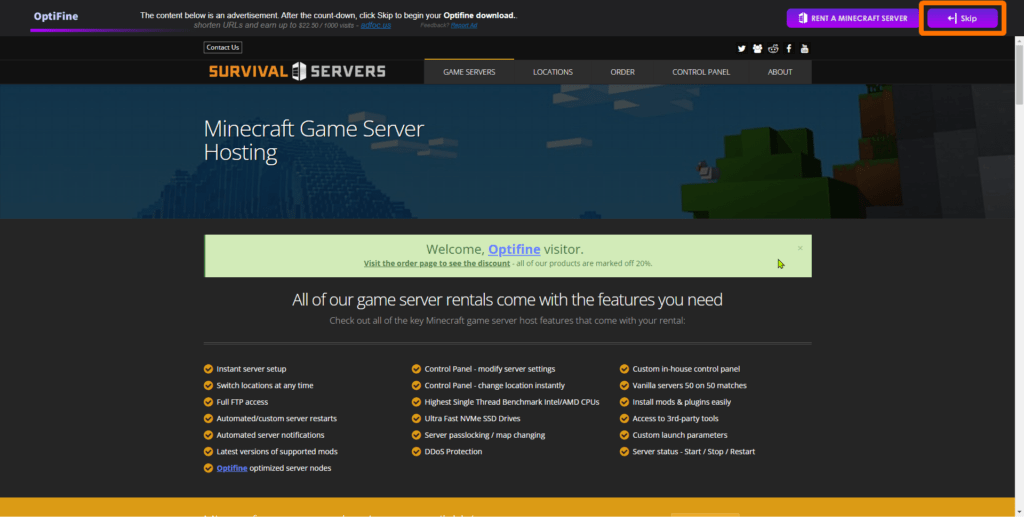Open the YouTube channel icon
Screen dimensions: 1024x522
(804, 48)
